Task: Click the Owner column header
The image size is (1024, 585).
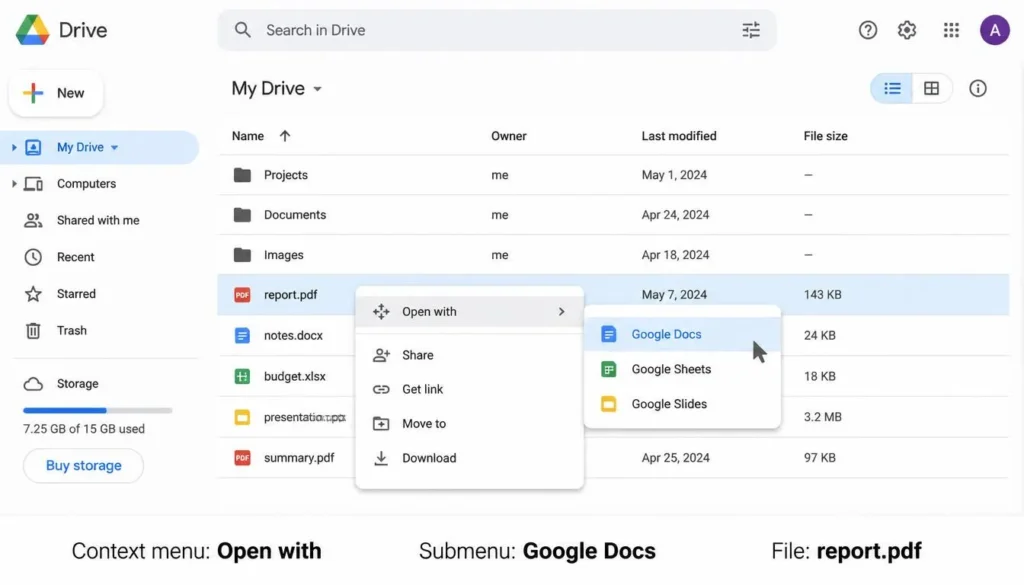Action: click(x=509, y=136)
